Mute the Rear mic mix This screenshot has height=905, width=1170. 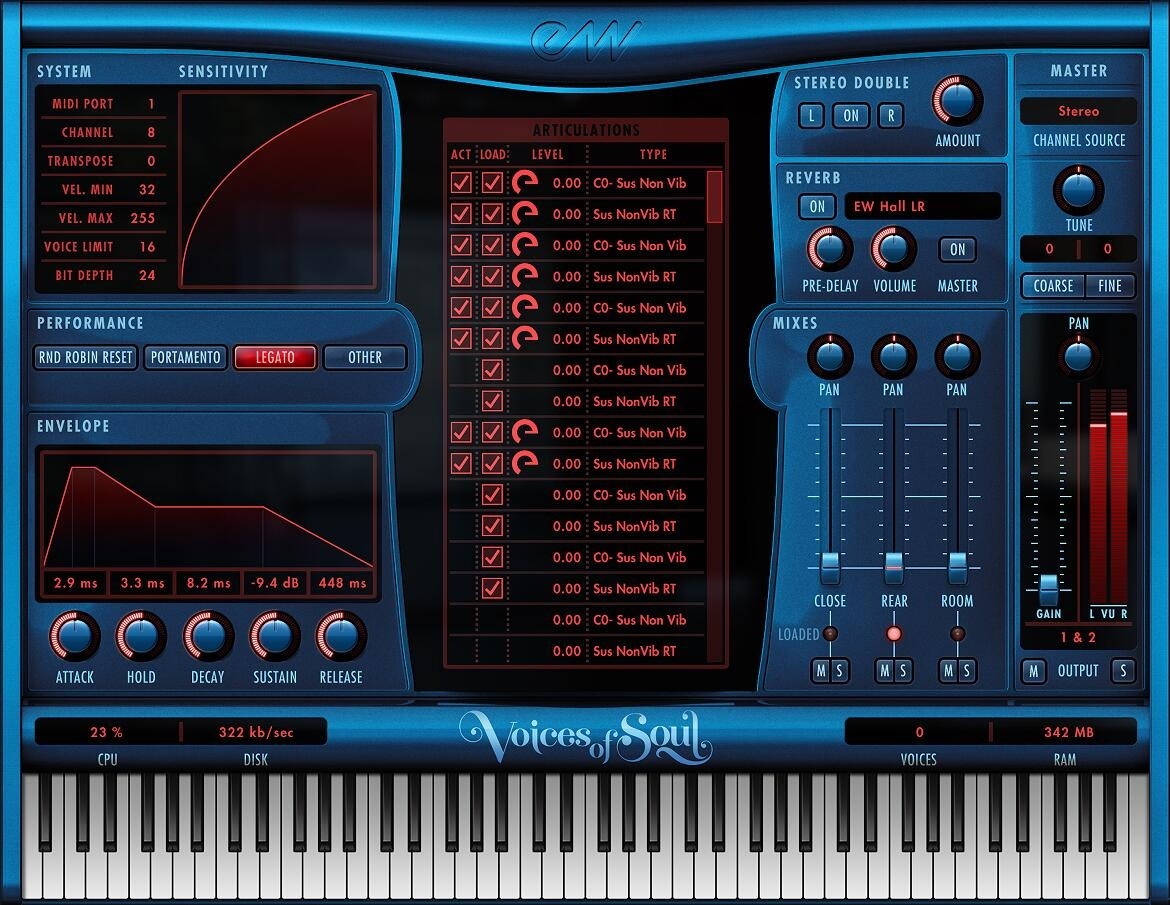(884, 670)
